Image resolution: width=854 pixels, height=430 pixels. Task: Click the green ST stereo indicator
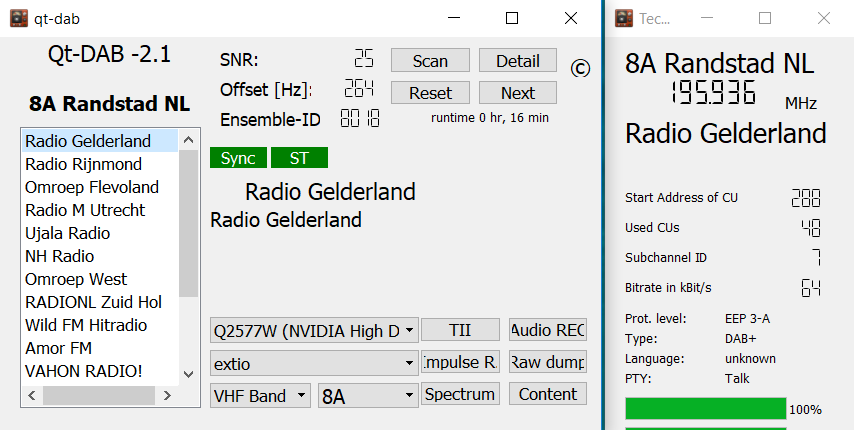point(300,158)
